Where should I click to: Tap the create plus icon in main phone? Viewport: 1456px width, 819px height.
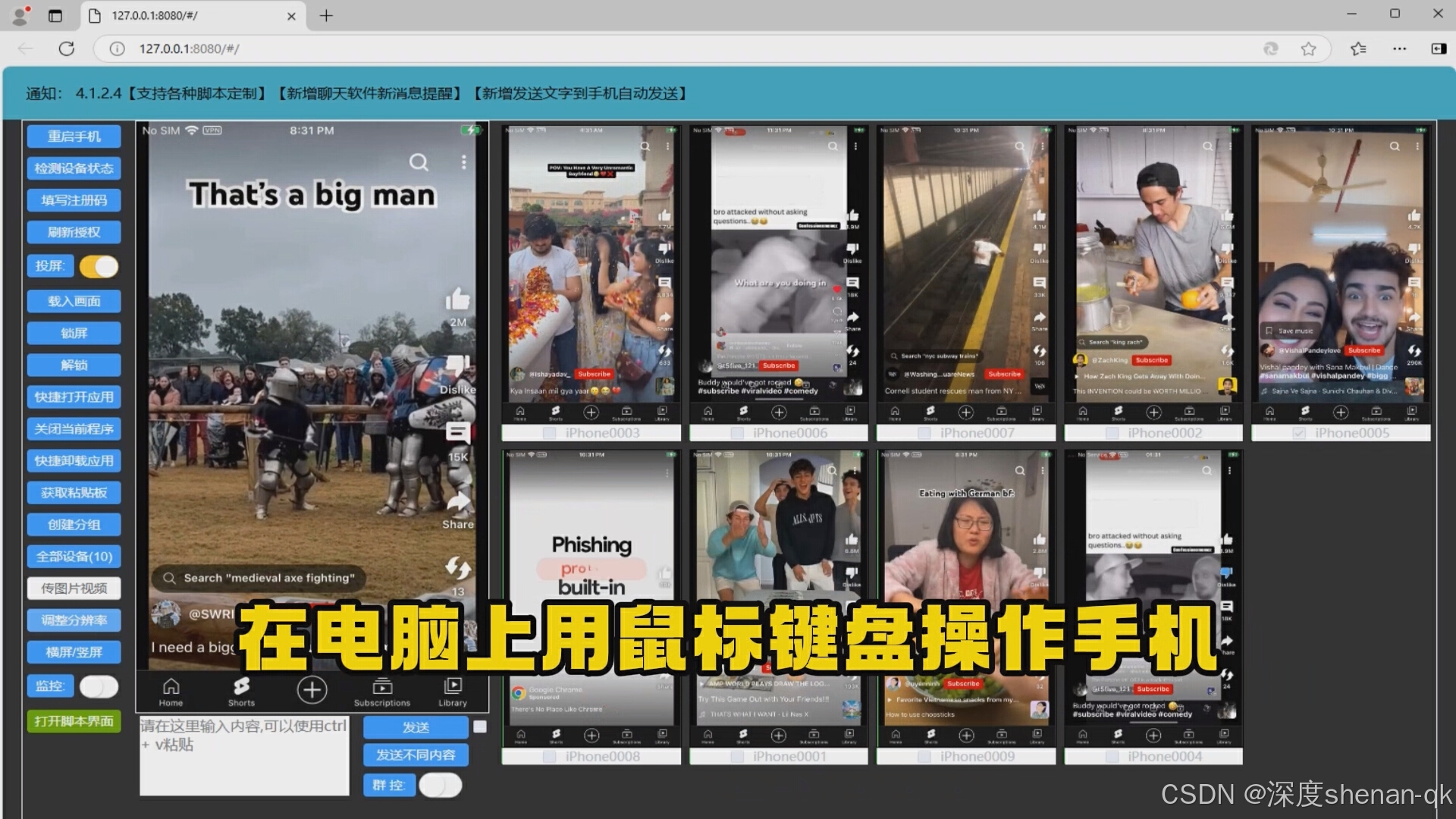pos(312,690)
